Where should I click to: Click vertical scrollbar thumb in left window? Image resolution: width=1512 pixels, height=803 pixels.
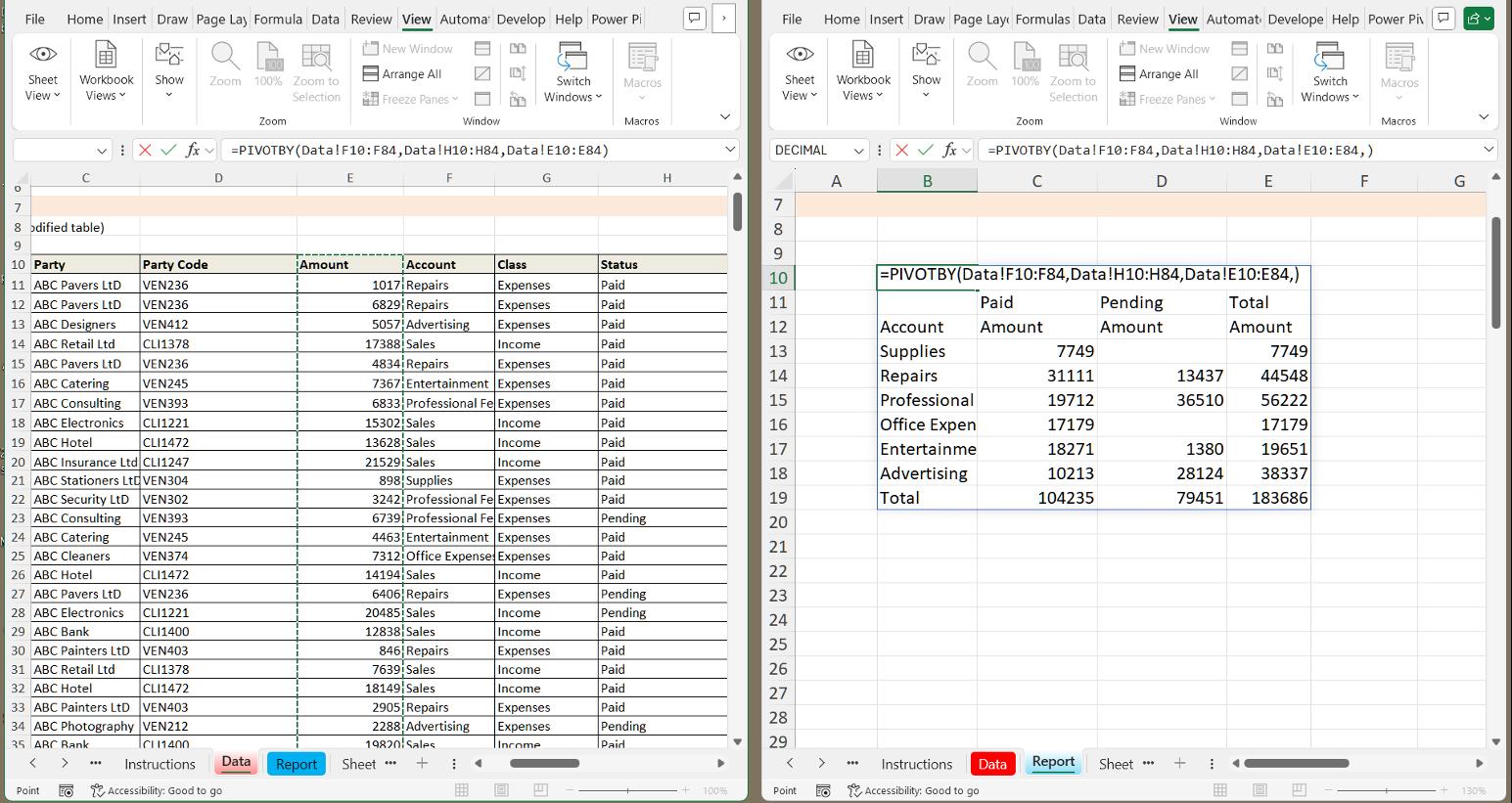[x=737, y=211]
